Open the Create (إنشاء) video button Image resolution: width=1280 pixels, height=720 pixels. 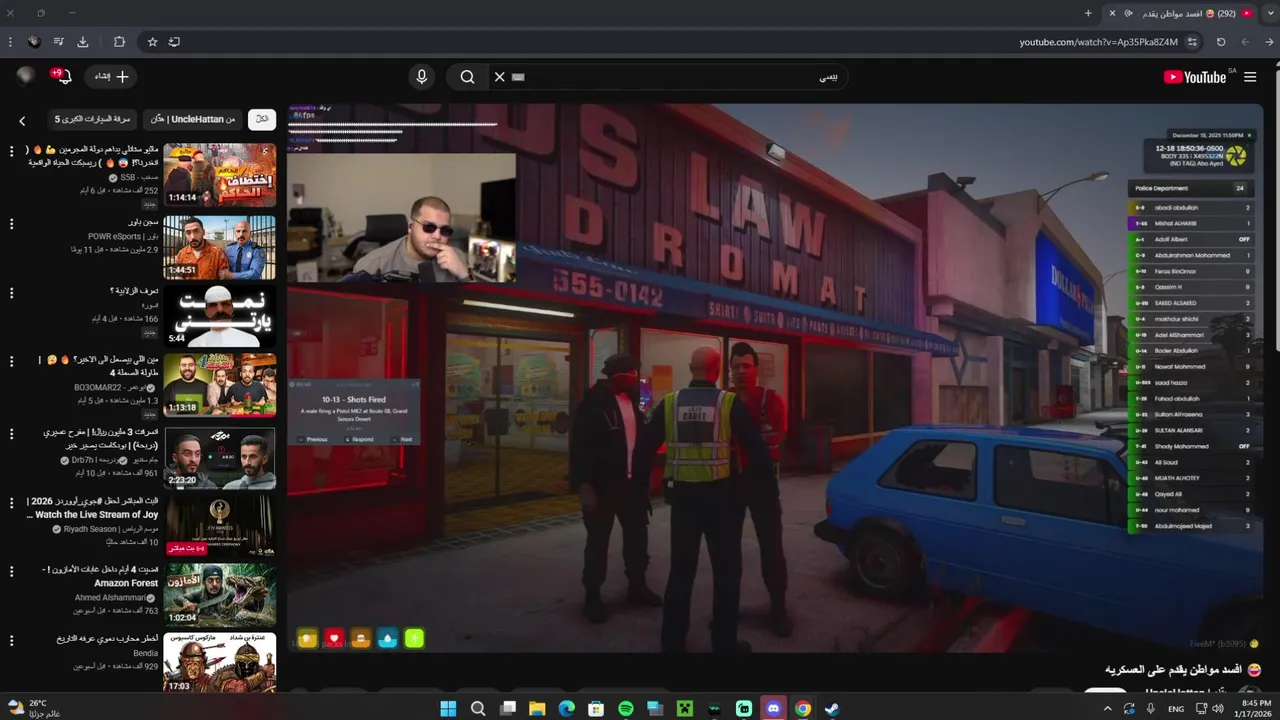coord(110,77)
